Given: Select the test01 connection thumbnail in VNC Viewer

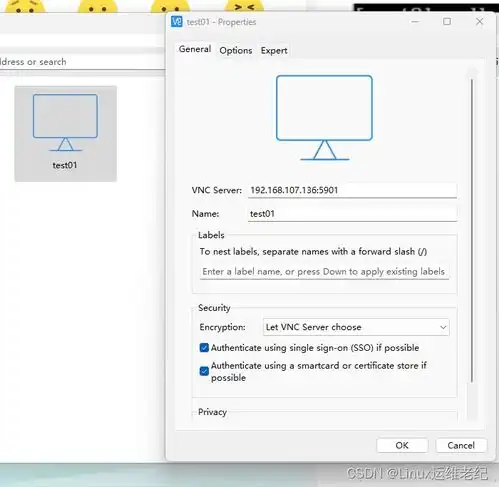Looking at the screenshot, I should pos(65,134).
